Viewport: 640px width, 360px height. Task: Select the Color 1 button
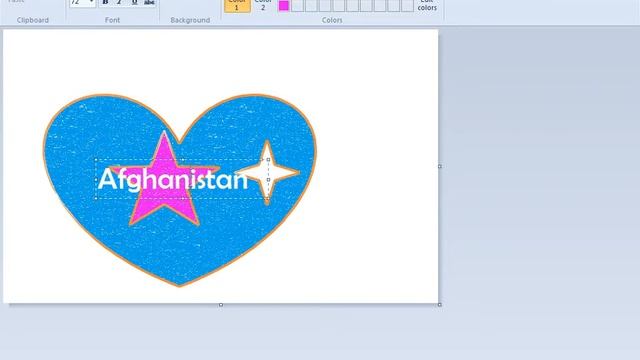point(237,6)
